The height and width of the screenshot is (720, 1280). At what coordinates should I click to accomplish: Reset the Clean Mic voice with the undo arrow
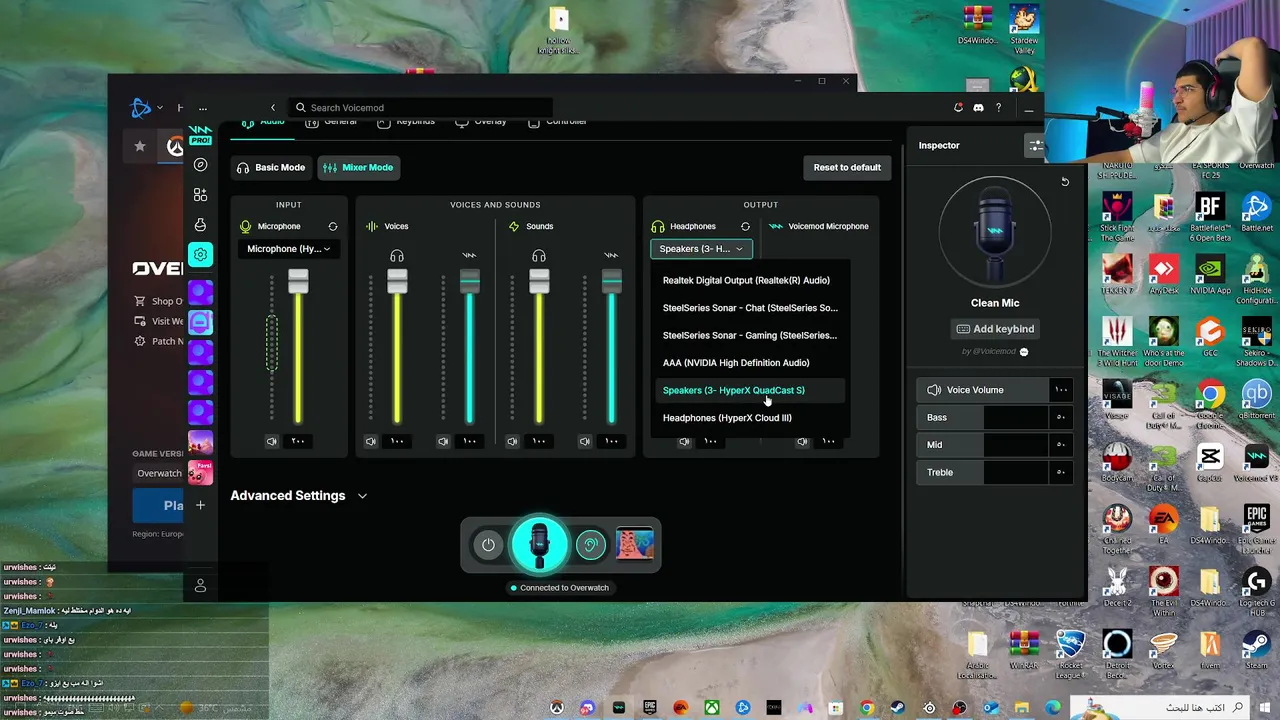(1065, 182)
